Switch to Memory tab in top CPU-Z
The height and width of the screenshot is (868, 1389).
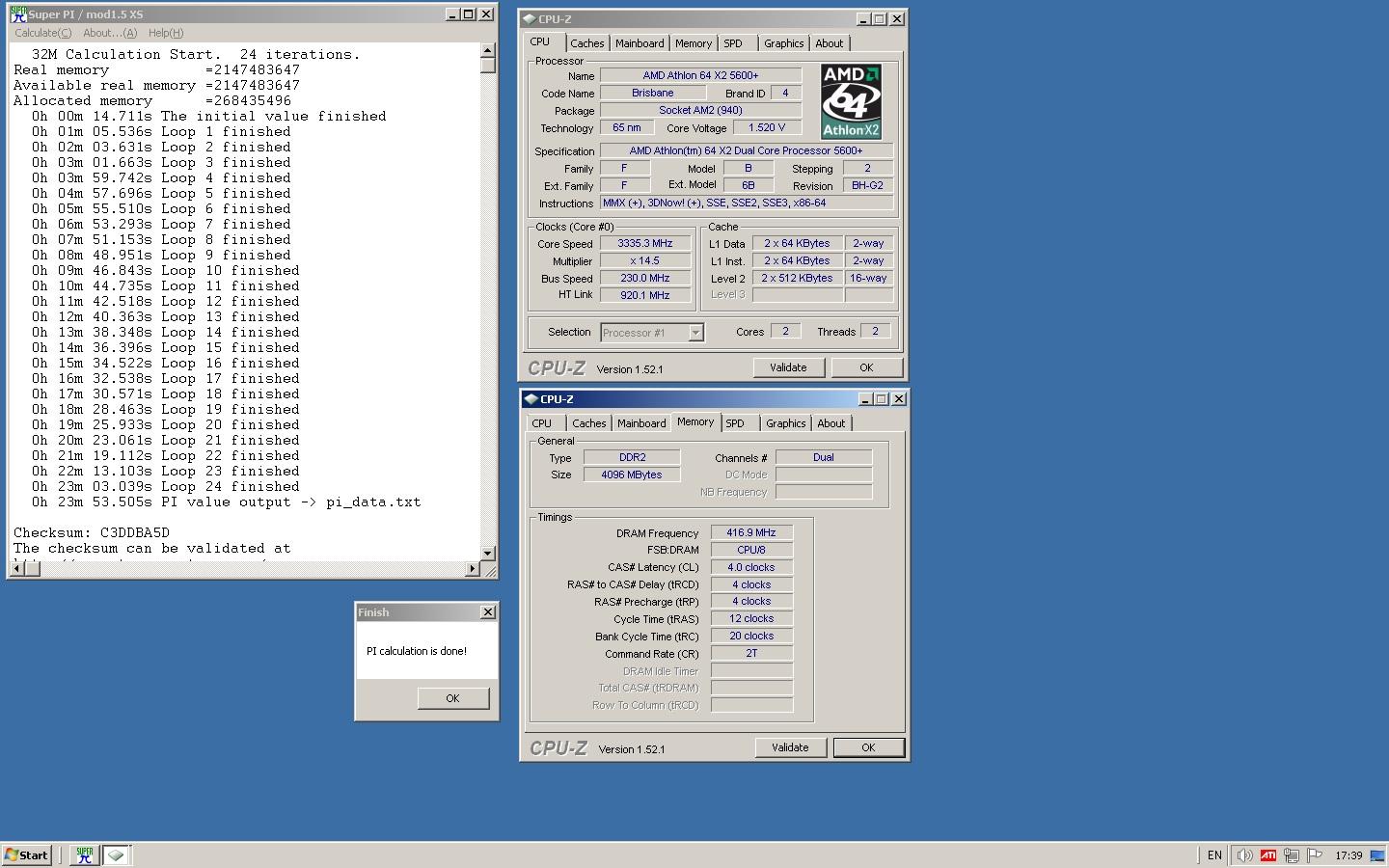coord(693,43)
